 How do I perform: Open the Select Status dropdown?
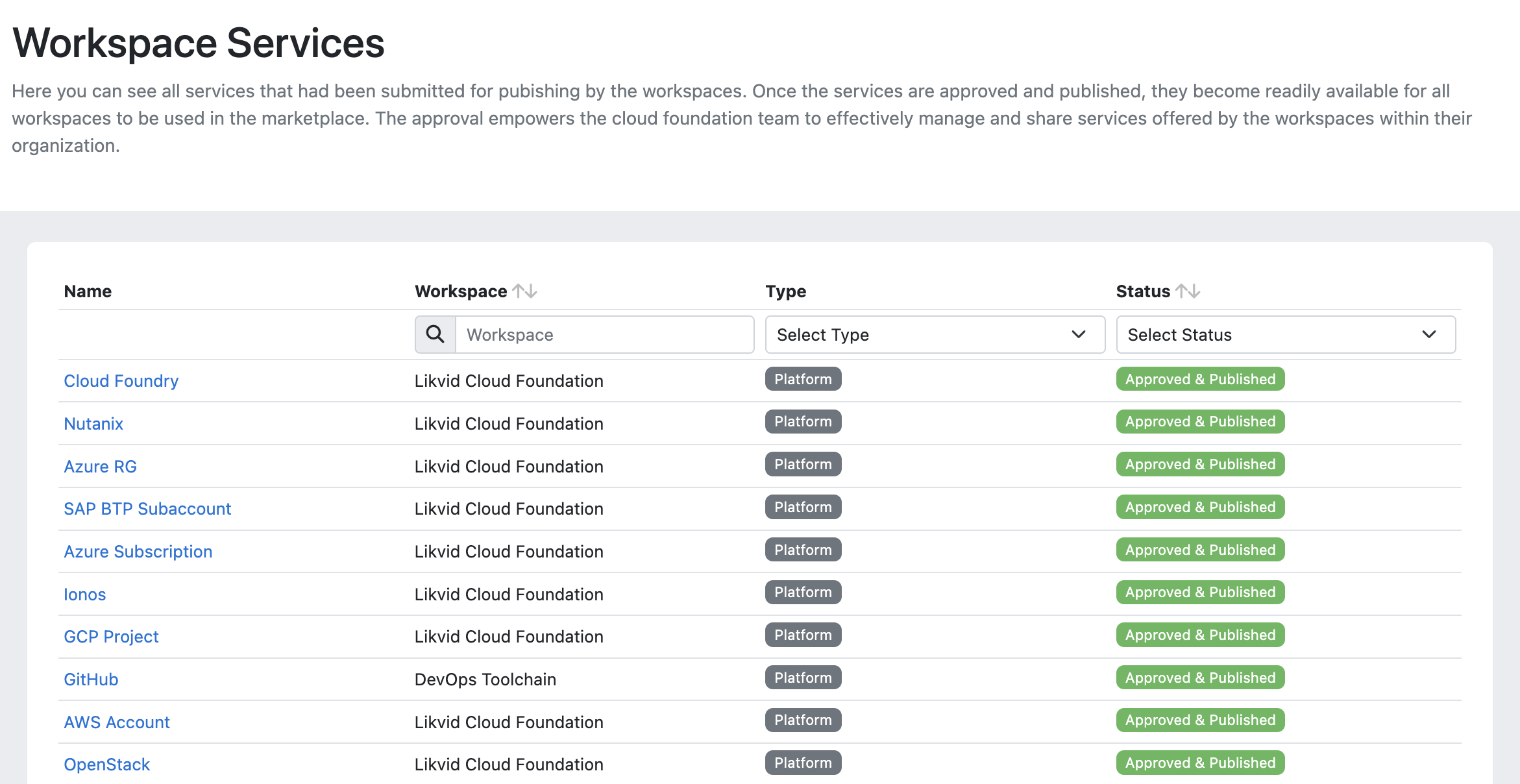pyautogui.click(x=1286, y=335)
